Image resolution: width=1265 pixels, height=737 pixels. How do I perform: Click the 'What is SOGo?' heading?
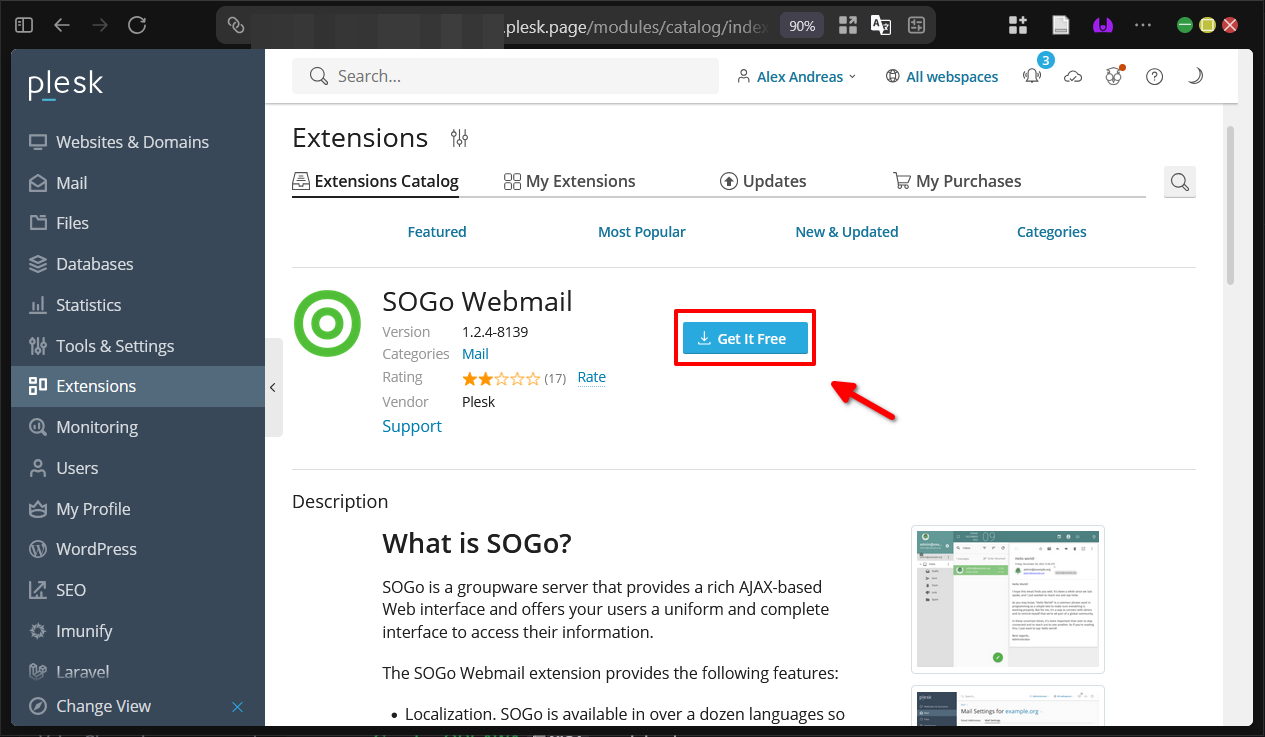click(477, 544)
